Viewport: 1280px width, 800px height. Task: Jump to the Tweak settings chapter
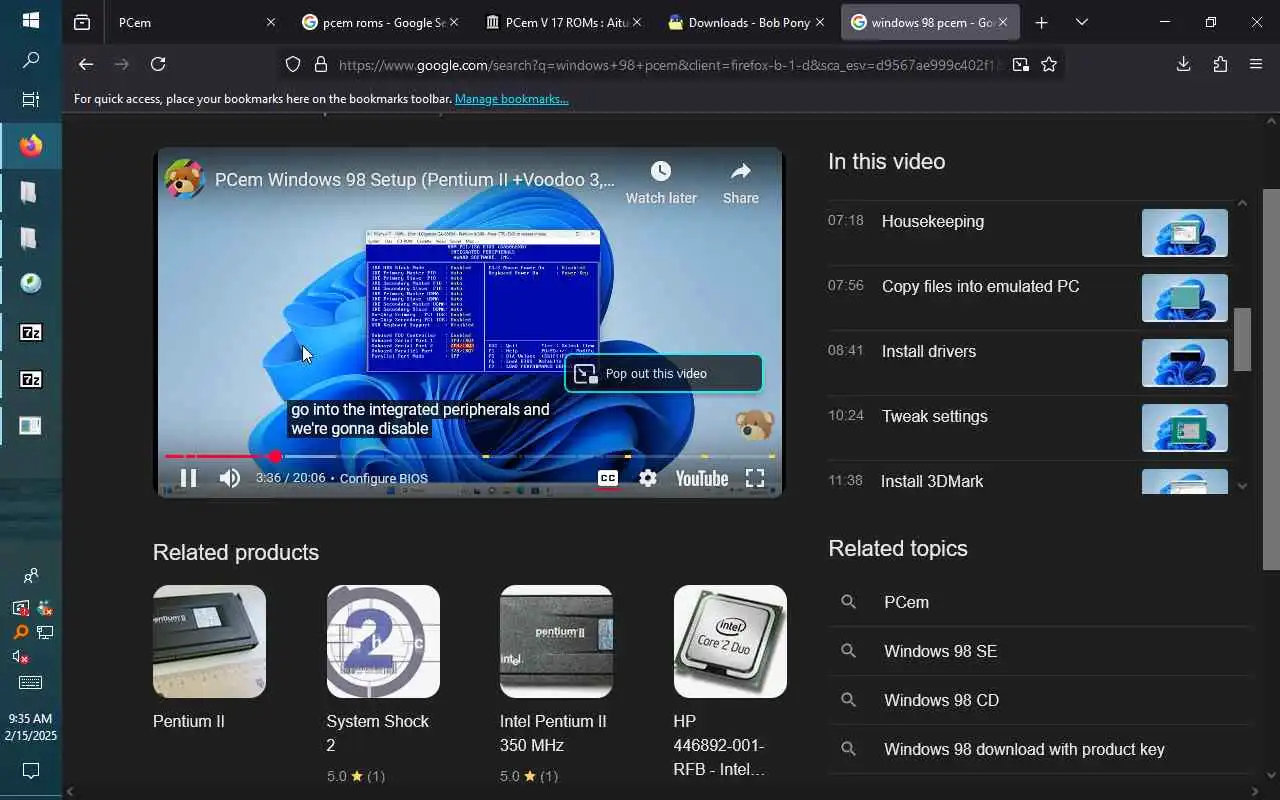tap(1027, 427)
